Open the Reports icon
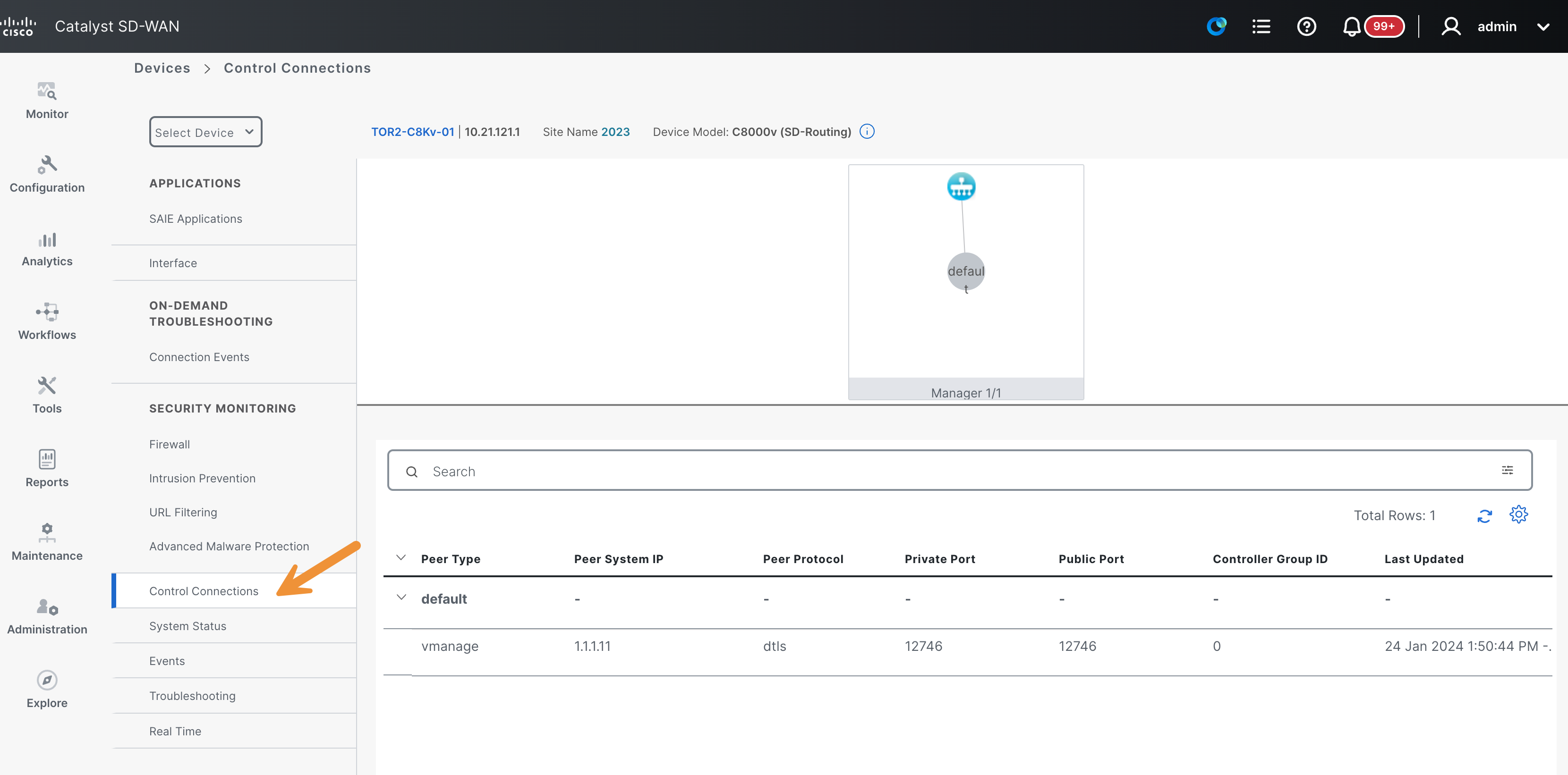The width and height of the screenshot is (1568, 775). click(47, 459)
